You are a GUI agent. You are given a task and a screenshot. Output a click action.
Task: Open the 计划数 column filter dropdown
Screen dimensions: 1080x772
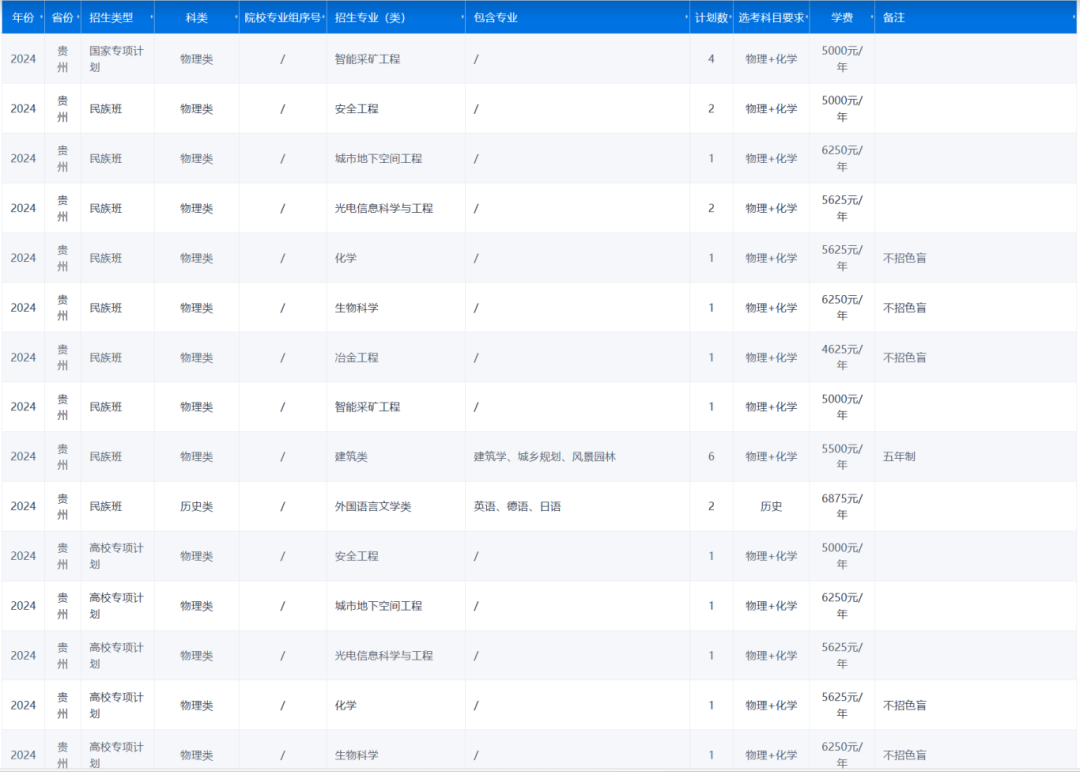coord(730,17)
